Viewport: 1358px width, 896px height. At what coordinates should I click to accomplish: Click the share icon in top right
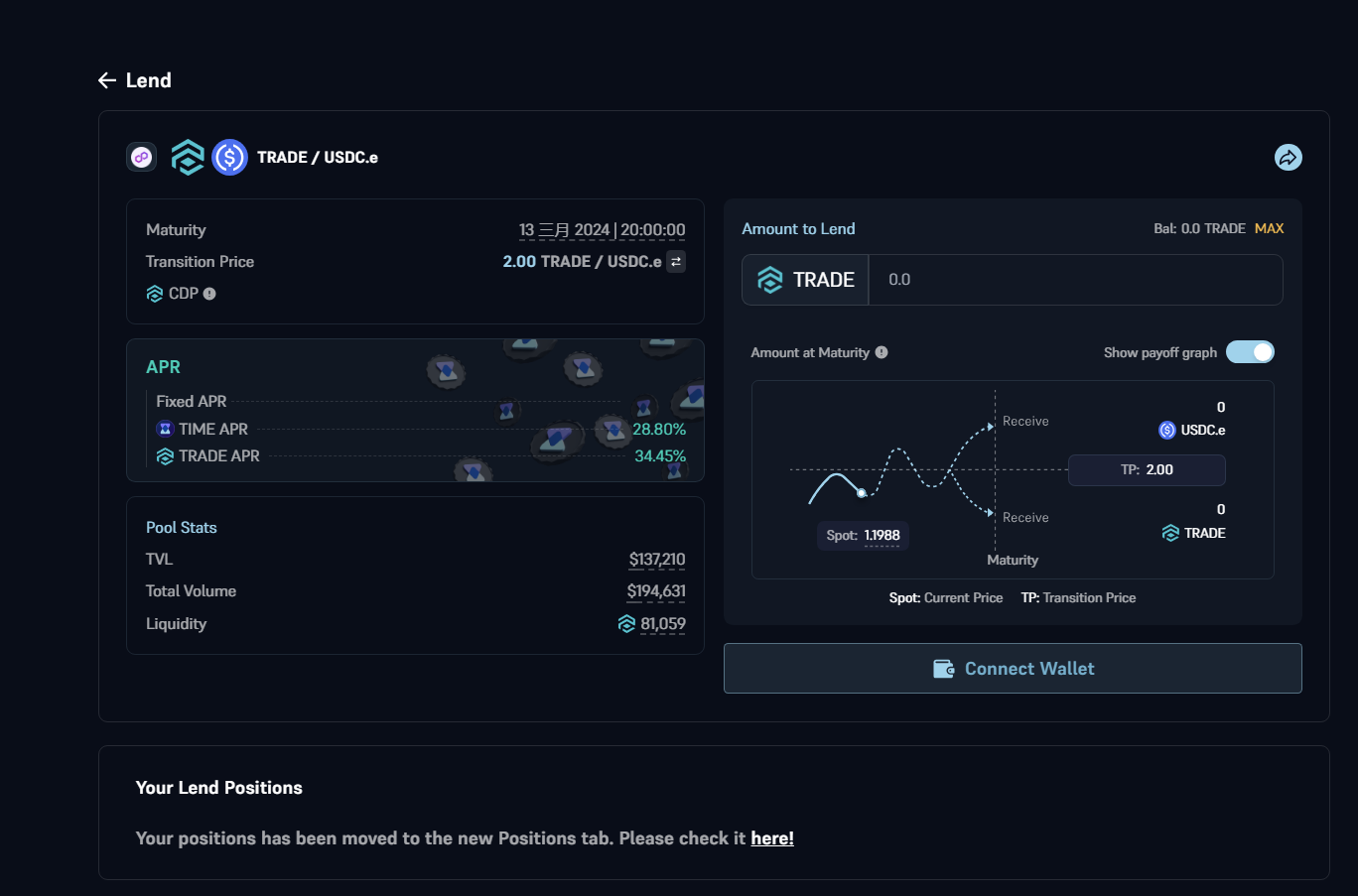point(1288,158)
